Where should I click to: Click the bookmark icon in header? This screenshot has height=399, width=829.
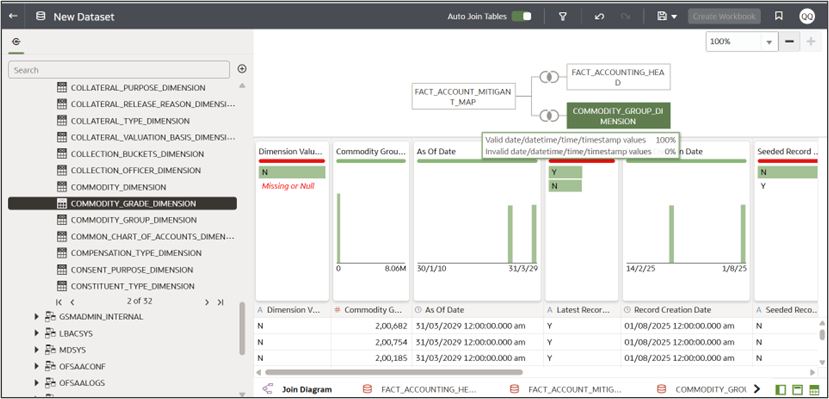pos(778,16)
